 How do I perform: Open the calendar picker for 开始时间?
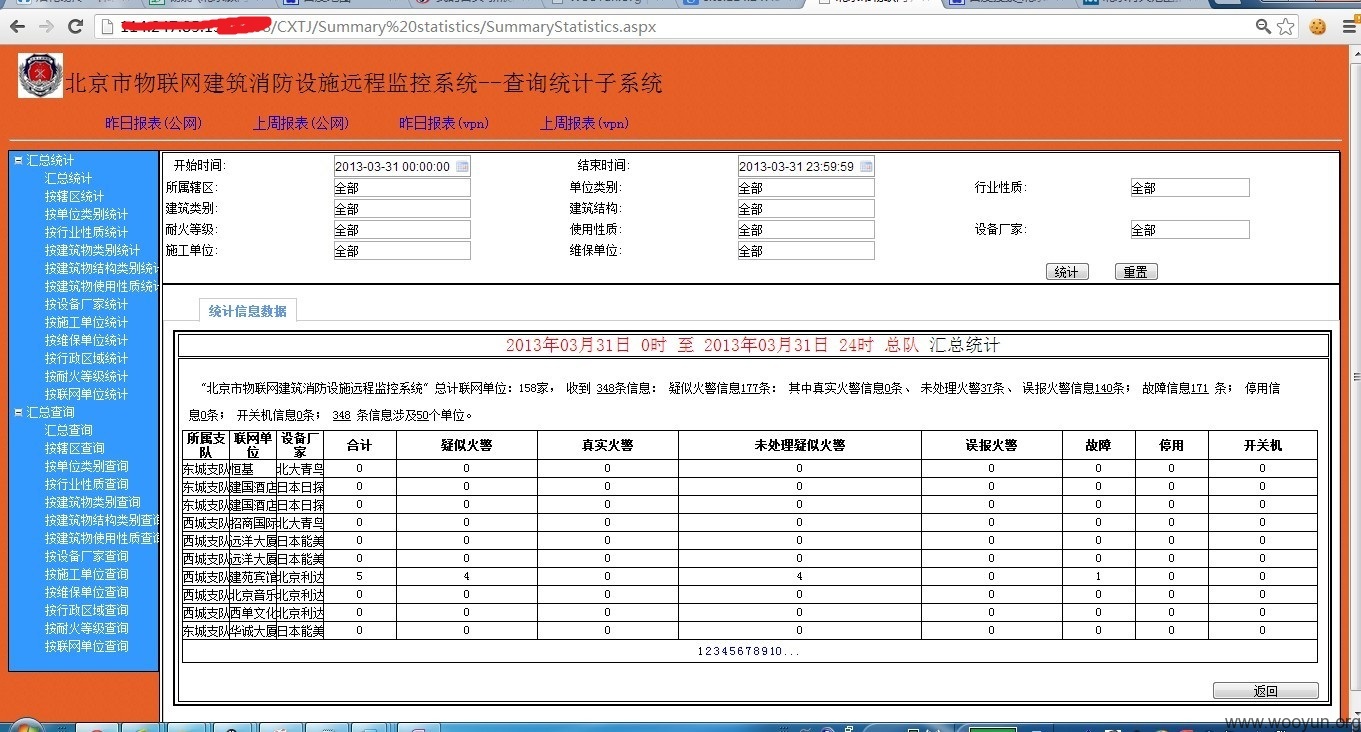[461, 166]
